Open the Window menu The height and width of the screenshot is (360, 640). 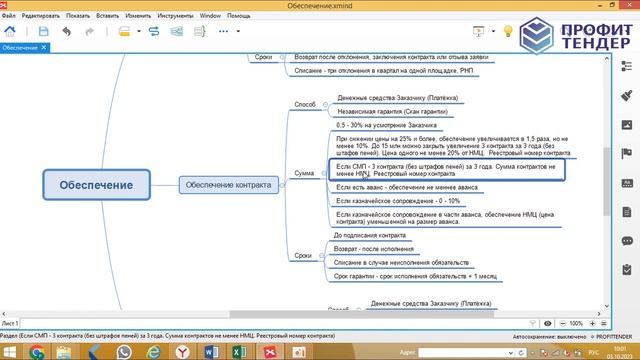(210, 16)
